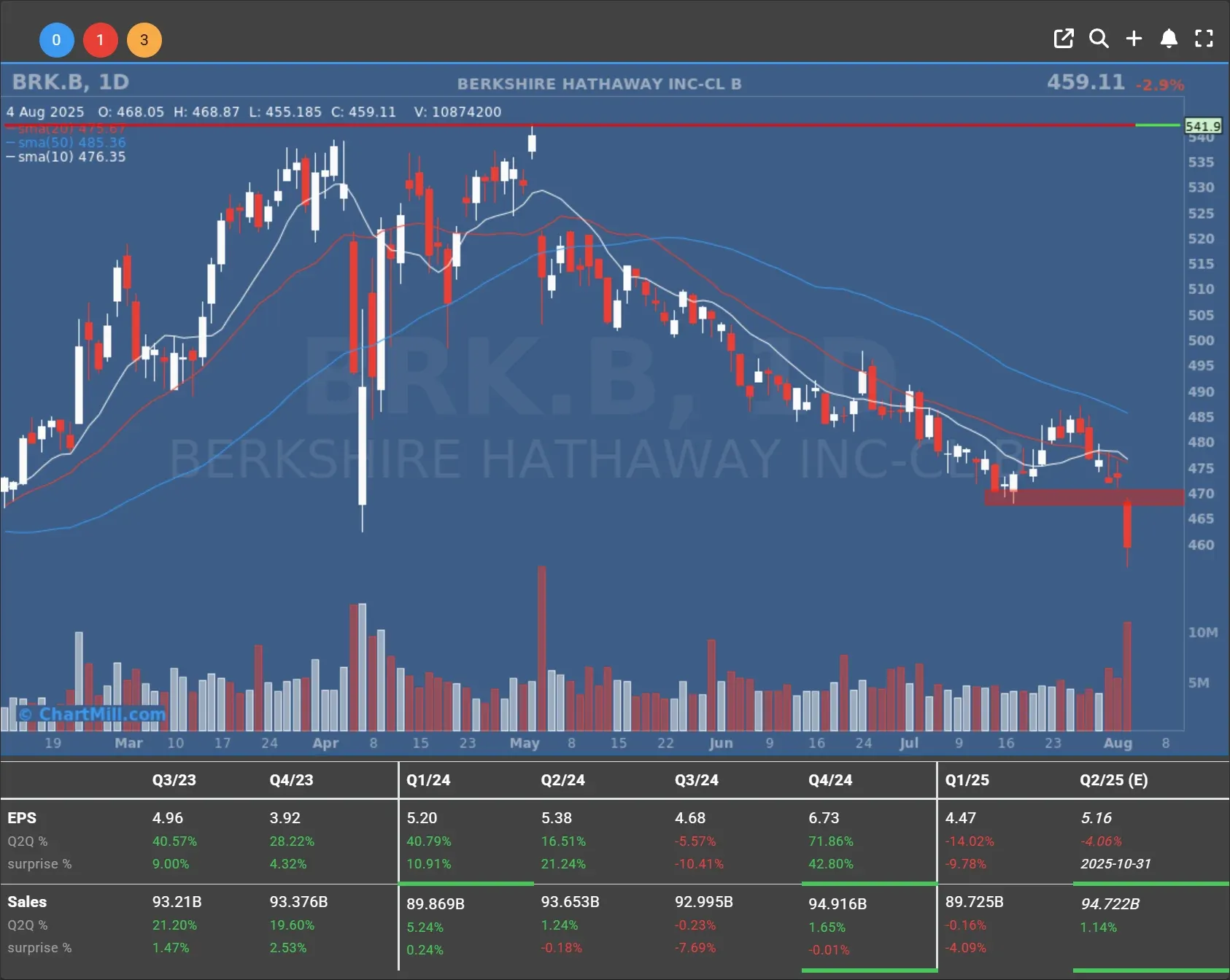The width and height of the screenshot is (1230, 980).
Task: Click the last red candle at 460
Action: click(1127, 525)
